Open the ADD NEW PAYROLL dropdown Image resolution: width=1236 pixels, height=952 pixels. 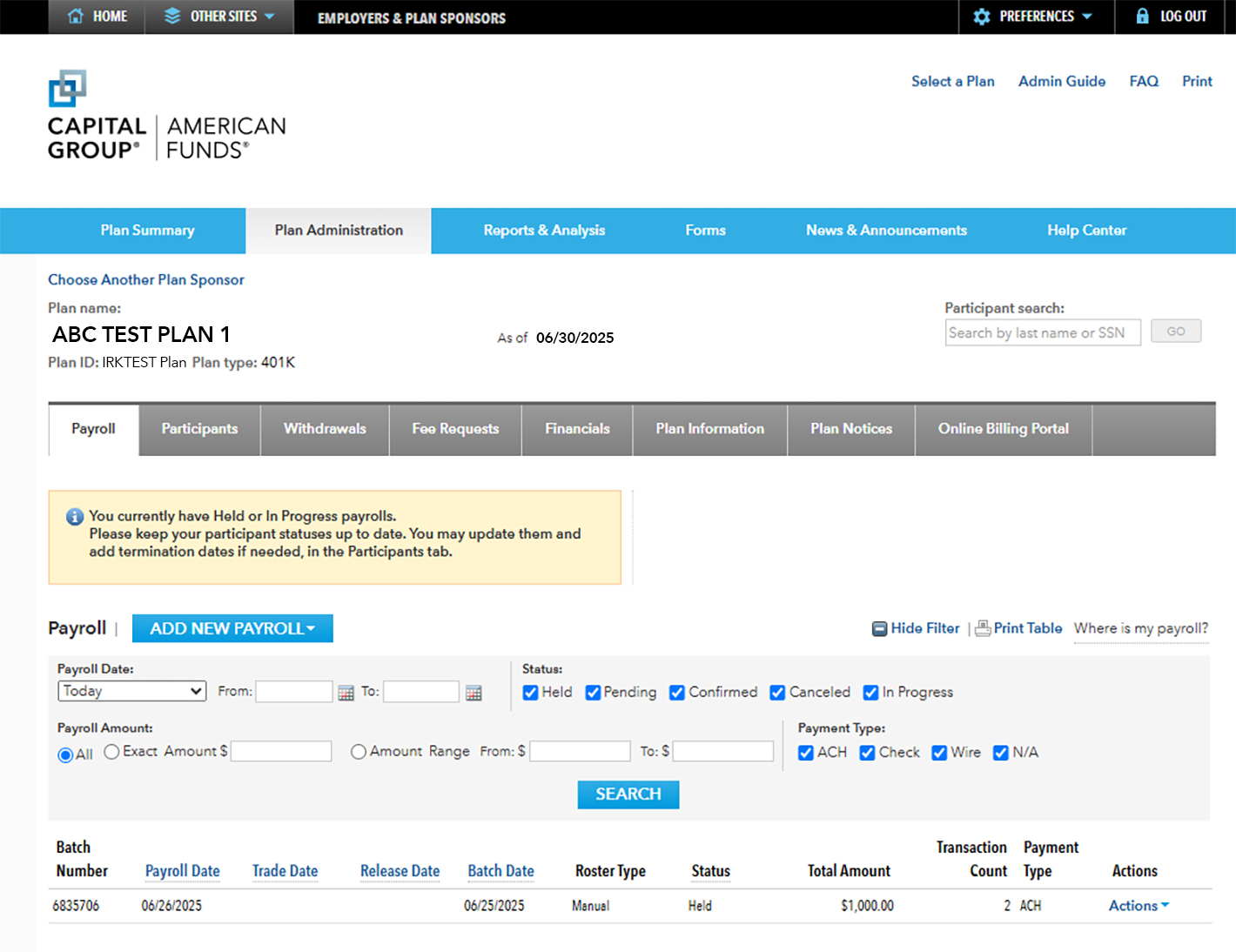(232, 627)
